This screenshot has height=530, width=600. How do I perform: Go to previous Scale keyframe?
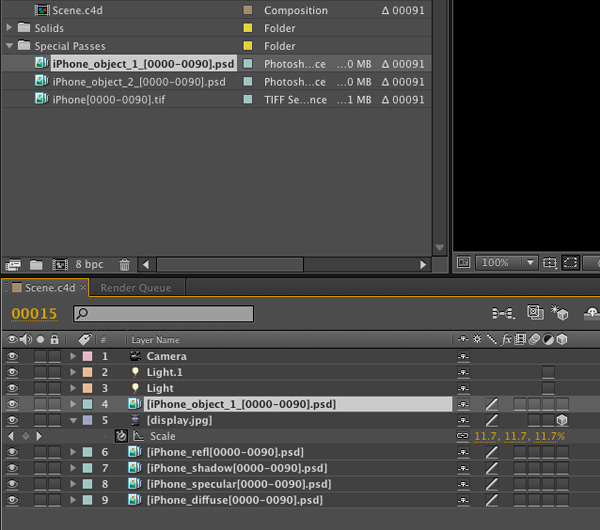pos(11,436)
